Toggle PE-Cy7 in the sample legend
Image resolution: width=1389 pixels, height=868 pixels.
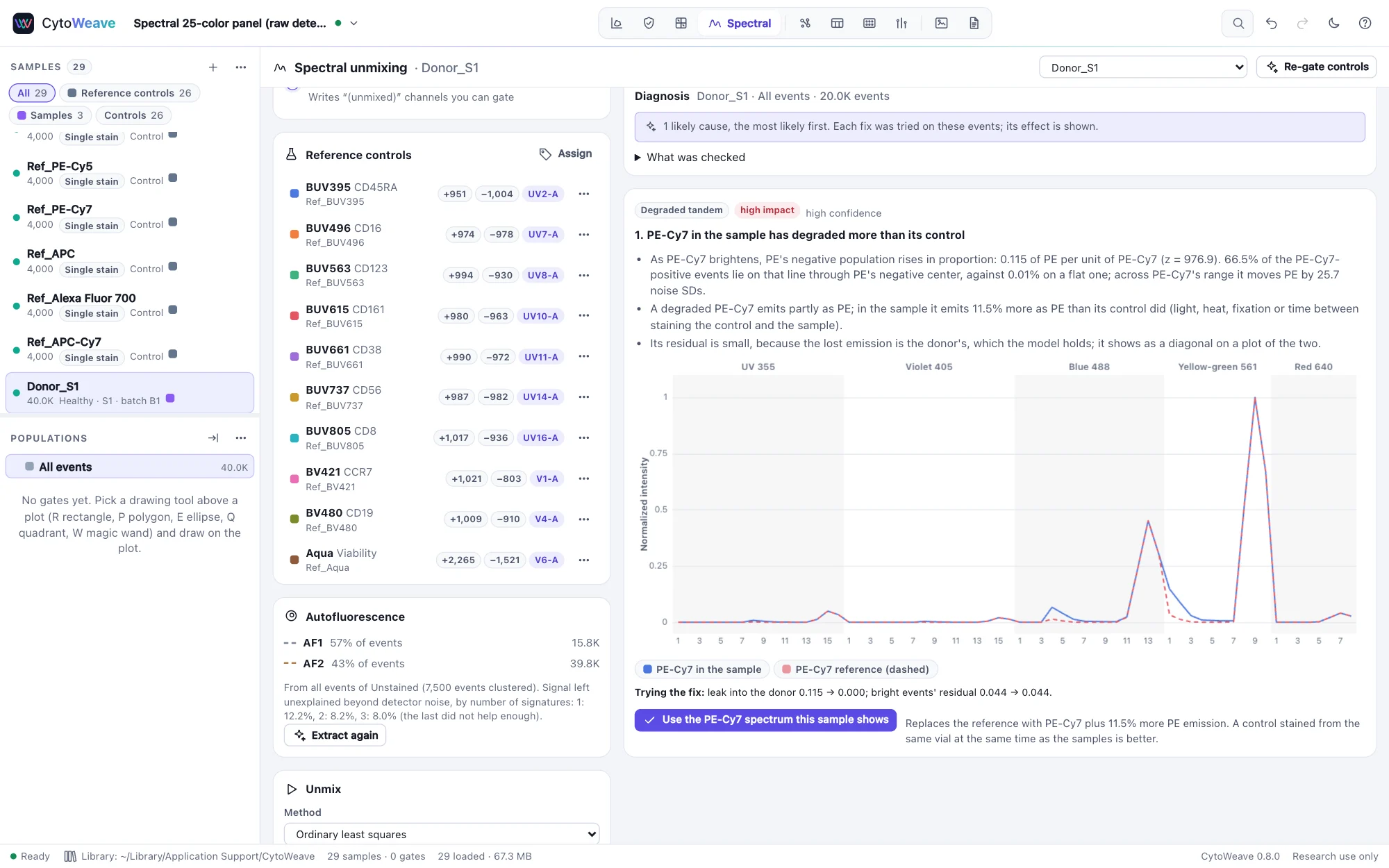[702, 669]
